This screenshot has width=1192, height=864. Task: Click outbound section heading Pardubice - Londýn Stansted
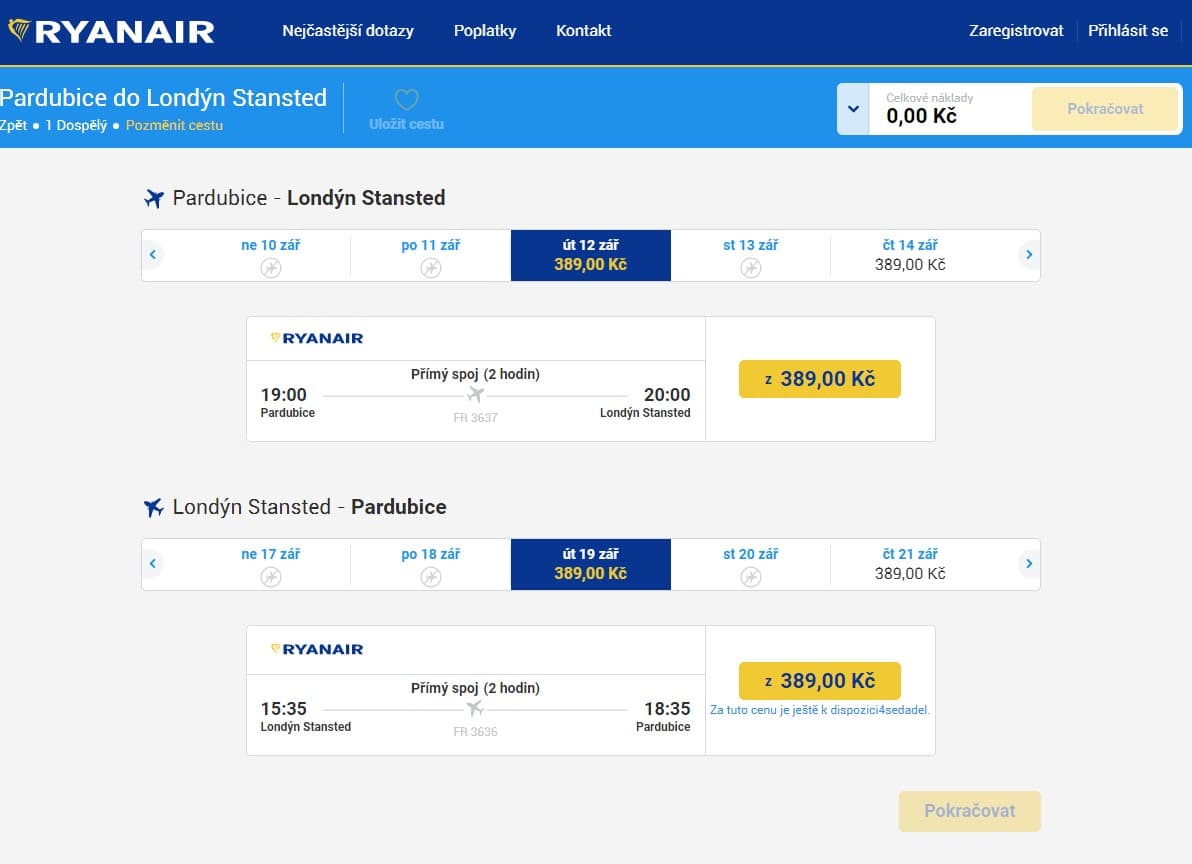[x=309, y=198]
